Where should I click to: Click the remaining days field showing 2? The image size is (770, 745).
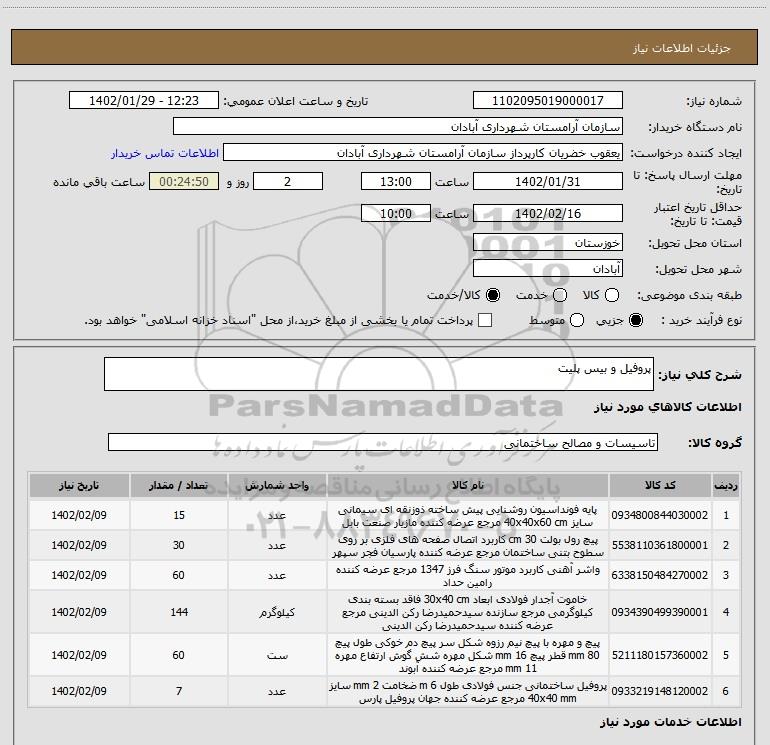point(288,181)
